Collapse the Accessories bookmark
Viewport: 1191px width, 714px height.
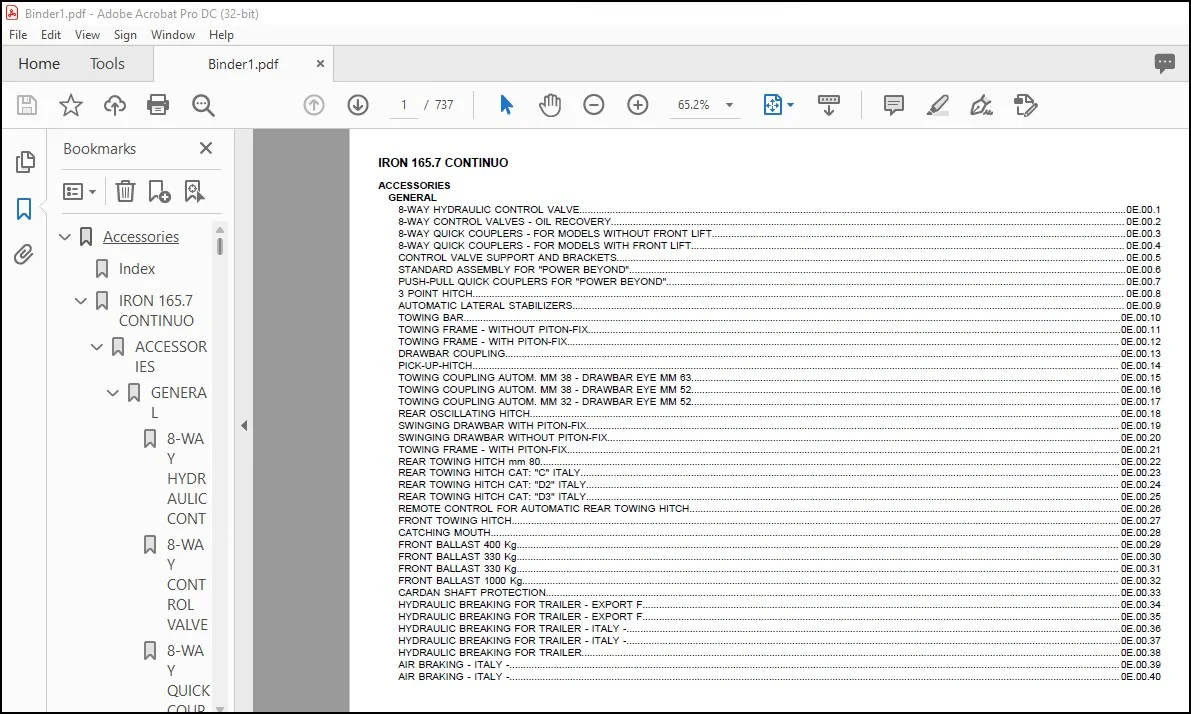(65, 237)
